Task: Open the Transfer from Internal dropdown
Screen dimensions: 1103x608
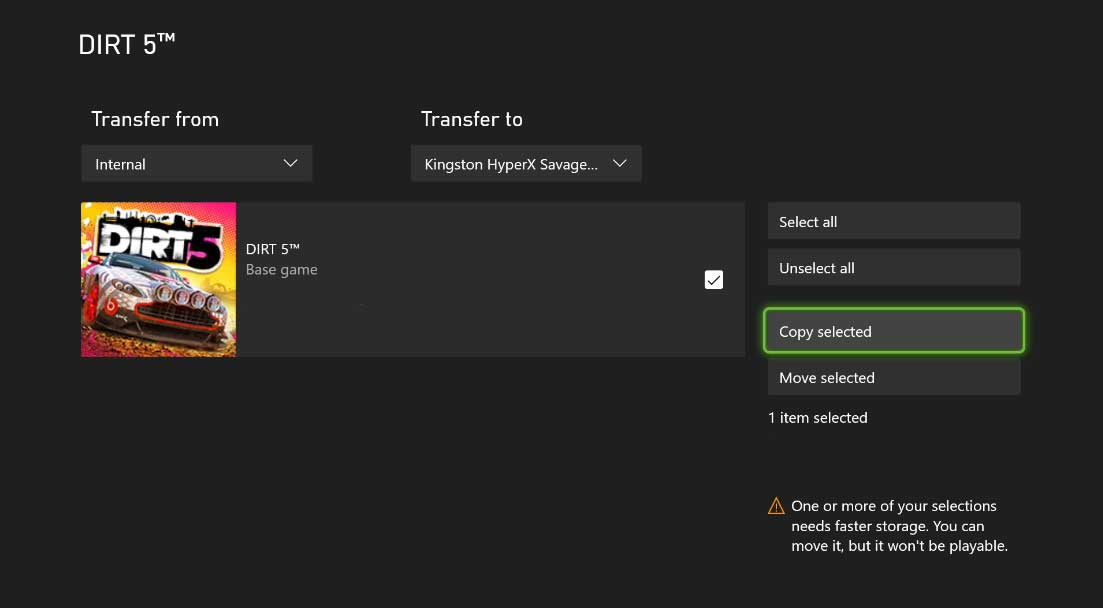Action: tap(197, 164)
